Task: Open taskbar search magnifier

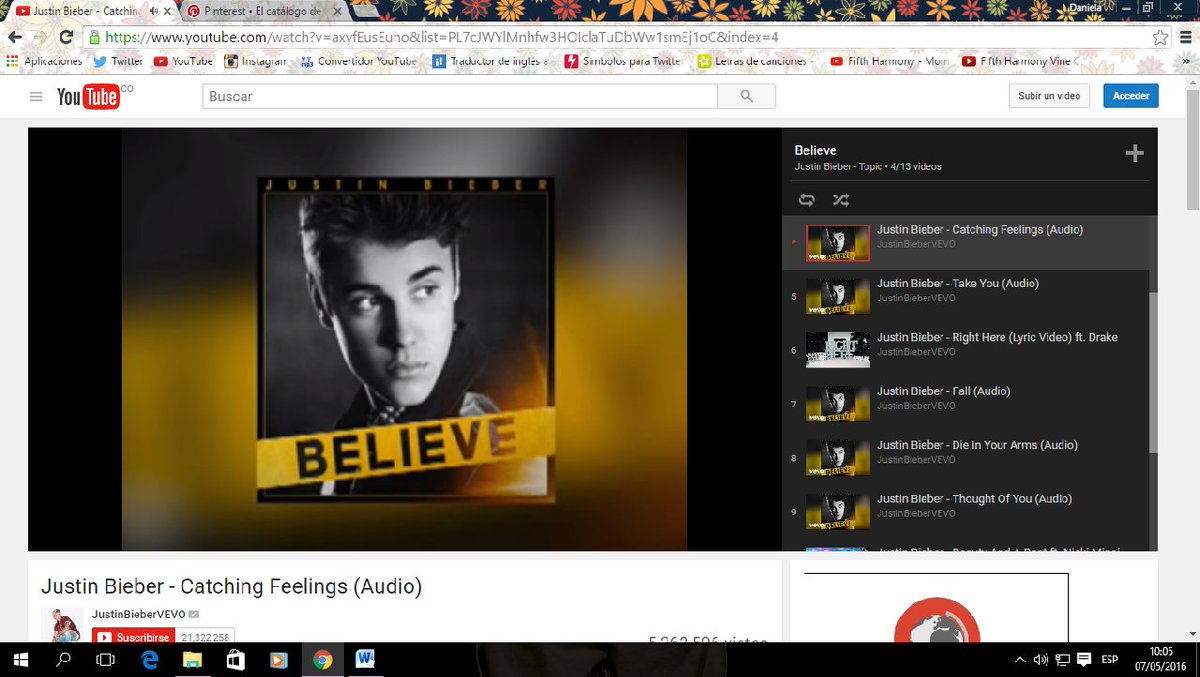Action: tap(63, 660)
